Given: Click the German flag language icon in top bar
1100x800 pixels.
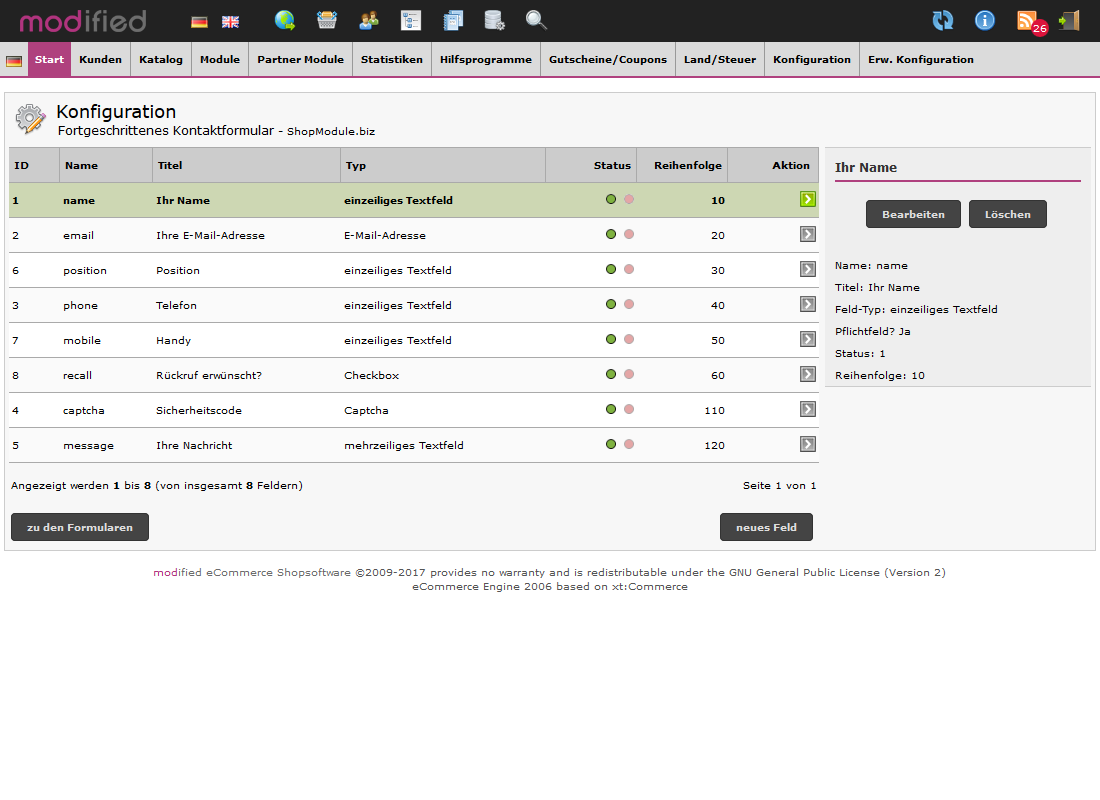Looking at the screenshot, I should click(199, 21).
